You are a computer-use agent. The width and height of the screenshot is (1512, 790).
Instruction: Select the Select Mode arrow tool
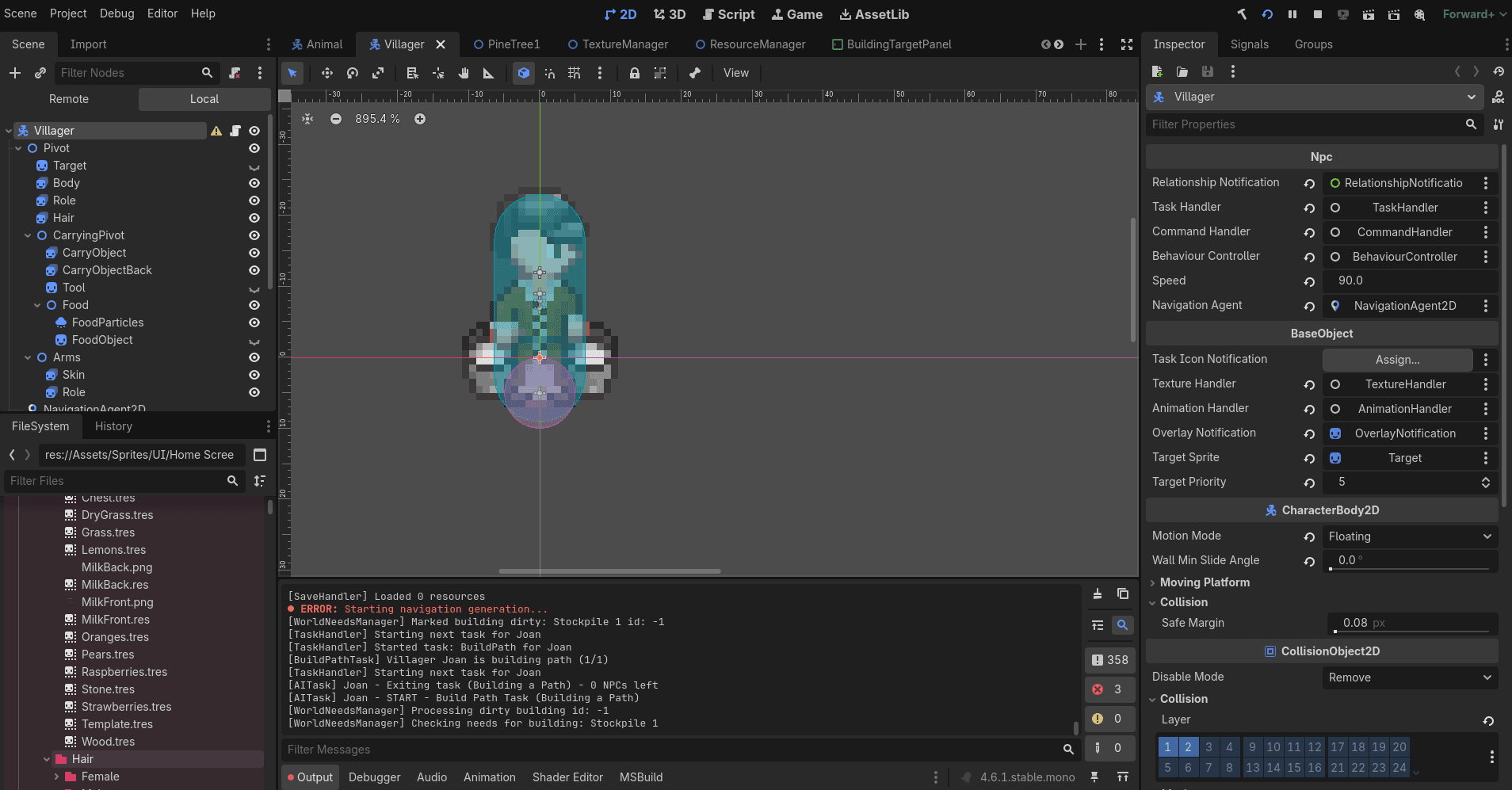[x=292, y=73]
